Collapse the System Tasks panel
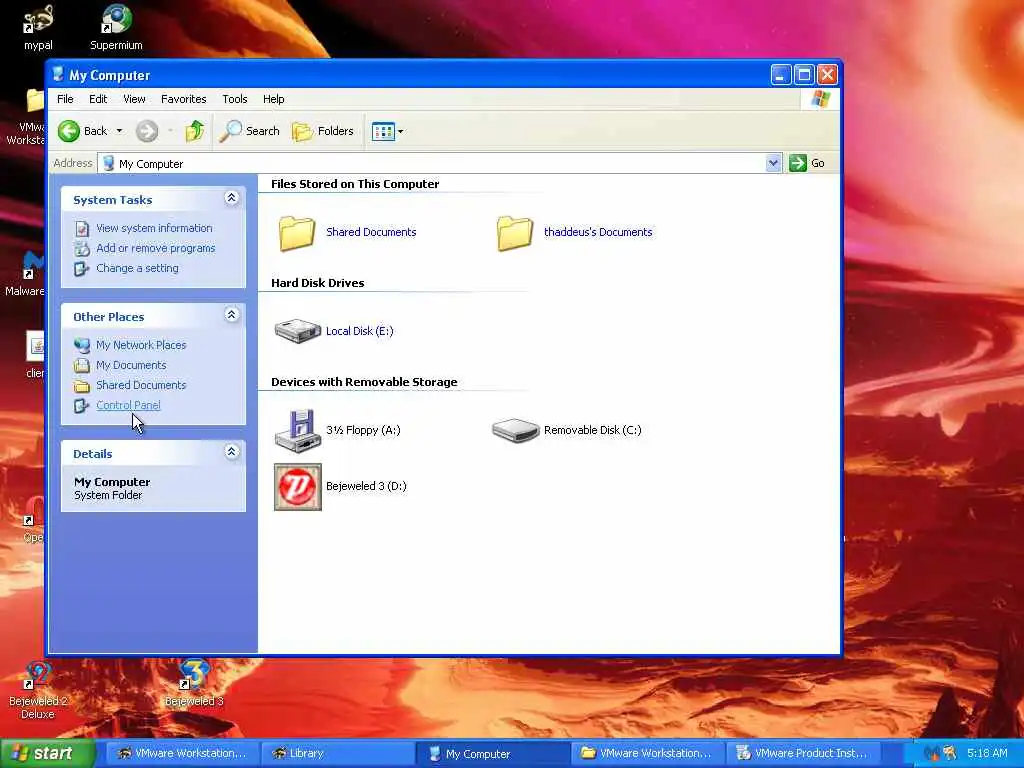This screenshot has height=768, width=1024. (232, 198)
